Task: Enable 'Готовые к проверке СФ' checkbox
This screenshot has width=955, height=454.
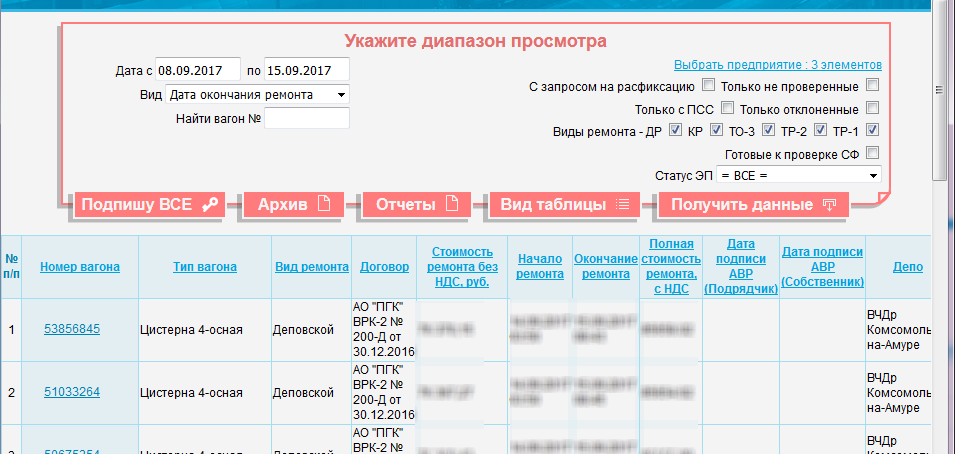Action: pyautogui.click(x=873, y=153)
